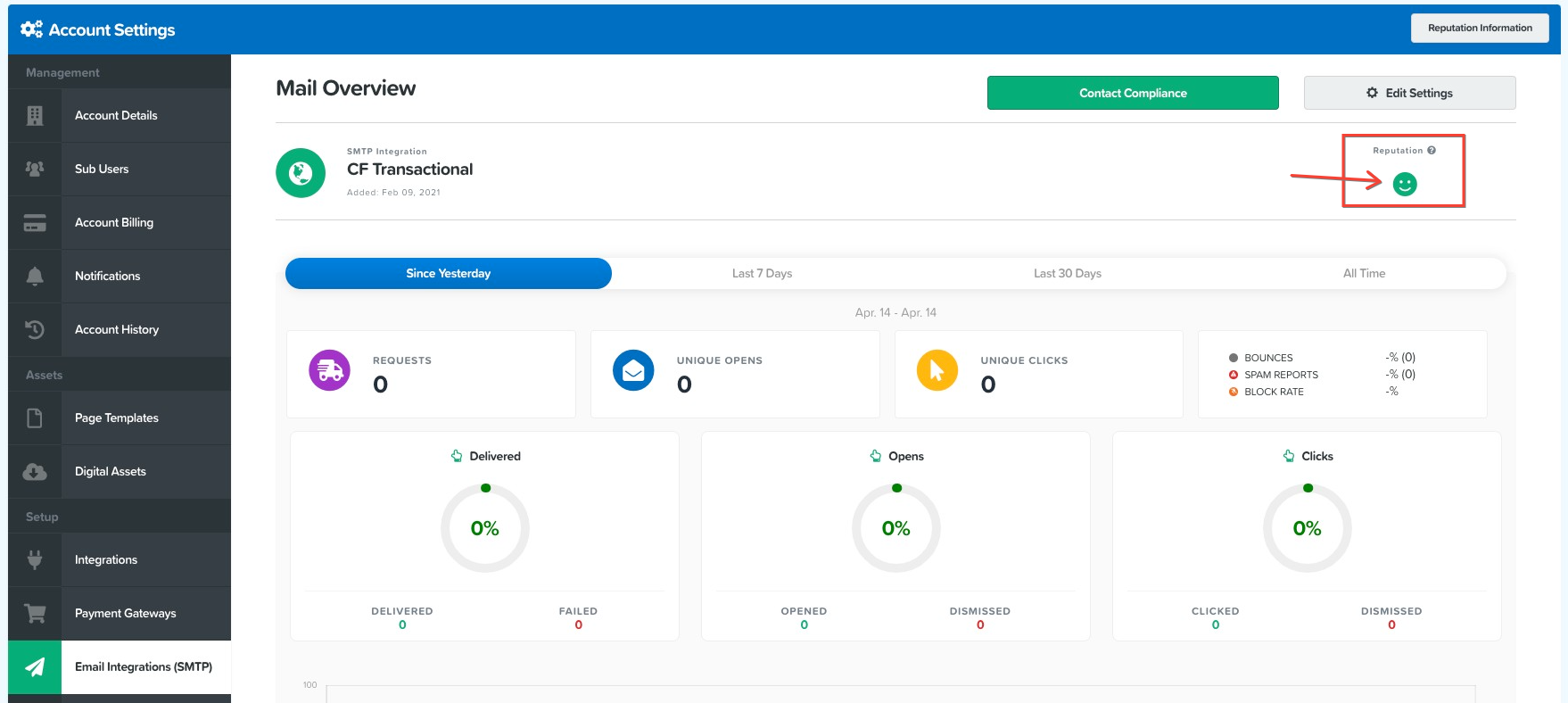
Task: Click the Notifications bell icon
Action: point(35,276)
